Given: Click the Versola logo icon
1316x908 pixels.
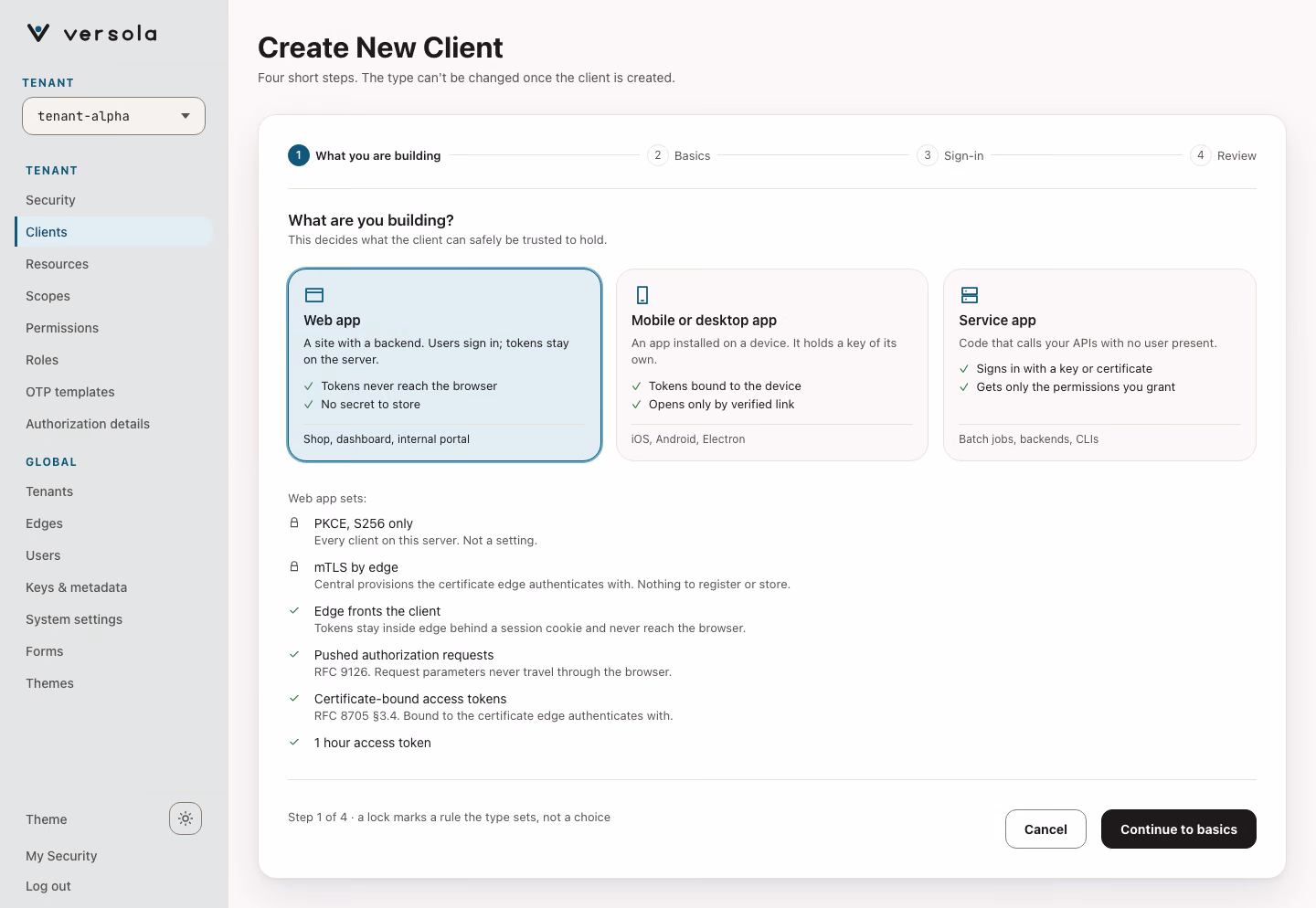Looking at the screenshot, I should coord(38,33).
